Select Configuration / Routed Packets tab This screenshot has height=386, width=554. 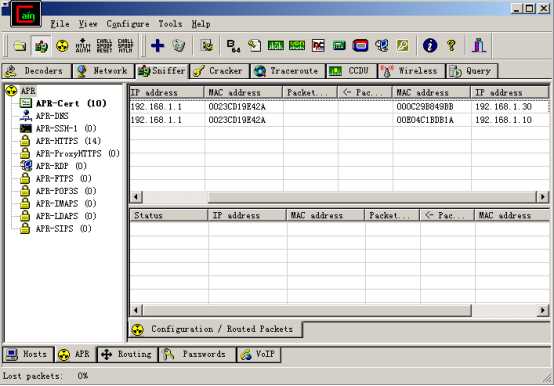tap(215, 329)
